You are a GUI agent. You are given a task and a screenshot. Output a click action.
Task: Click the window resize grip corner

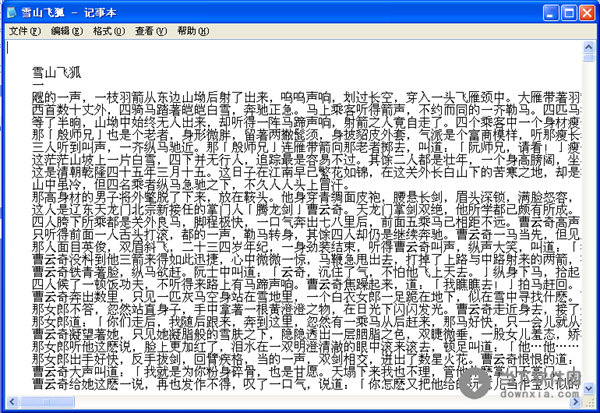589,402
